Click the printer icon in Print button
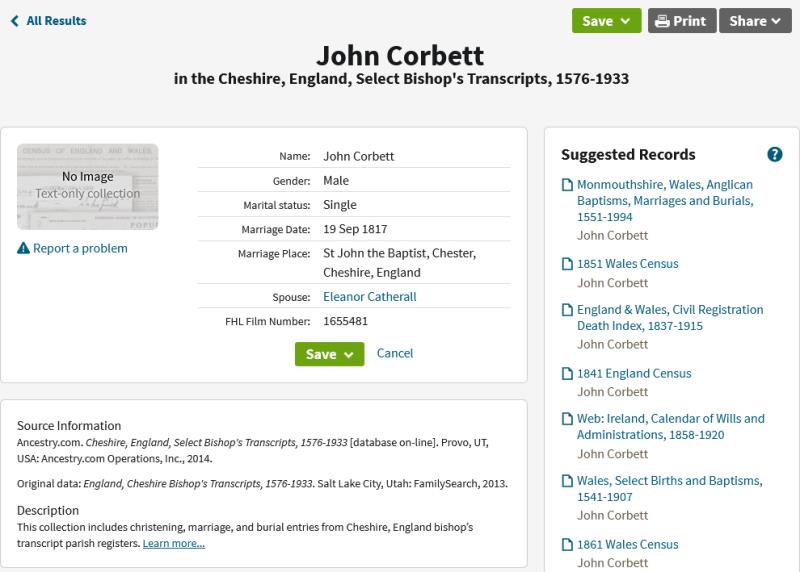Image resolution: width=800 pixels, height=572 pixels. click(661, 21)
